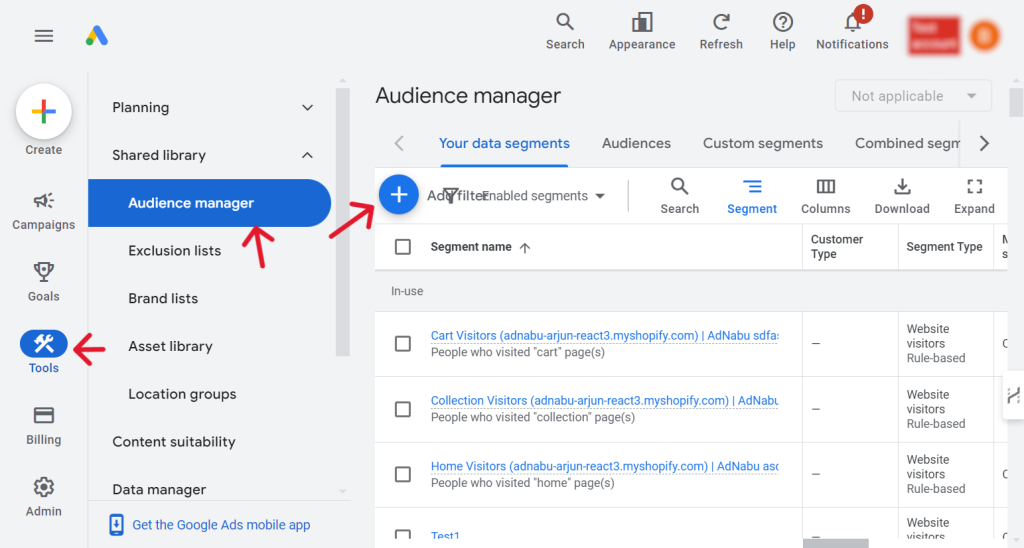Open the Test1 segment link
Screen dimensions: 1024x548
pos(445,535)
